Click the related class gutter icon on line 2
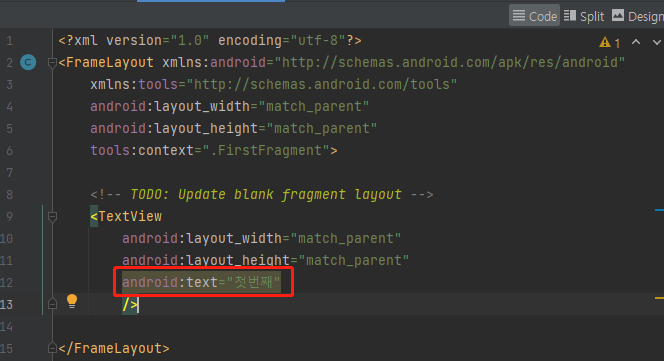The height and width of the screenshot is (361, 664). click(28, 62)
